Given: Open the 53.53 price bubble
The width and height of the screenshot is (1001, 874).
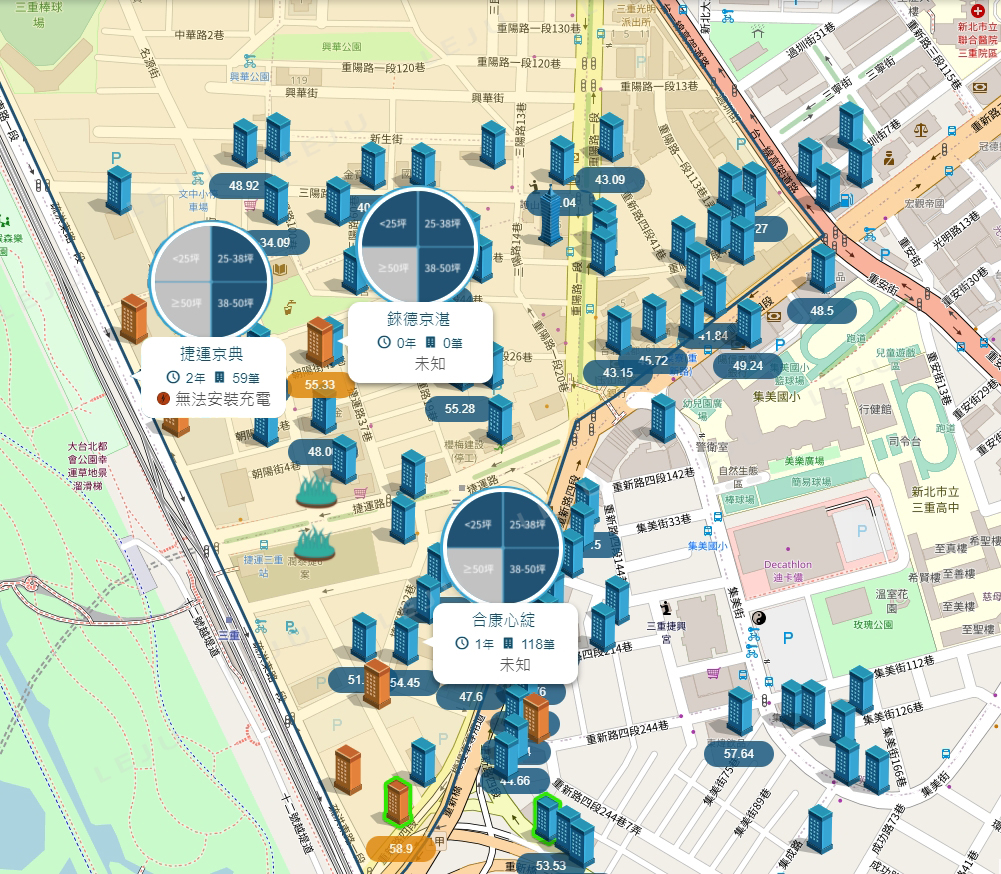Looking at the screenshot, I should point(550,865).
